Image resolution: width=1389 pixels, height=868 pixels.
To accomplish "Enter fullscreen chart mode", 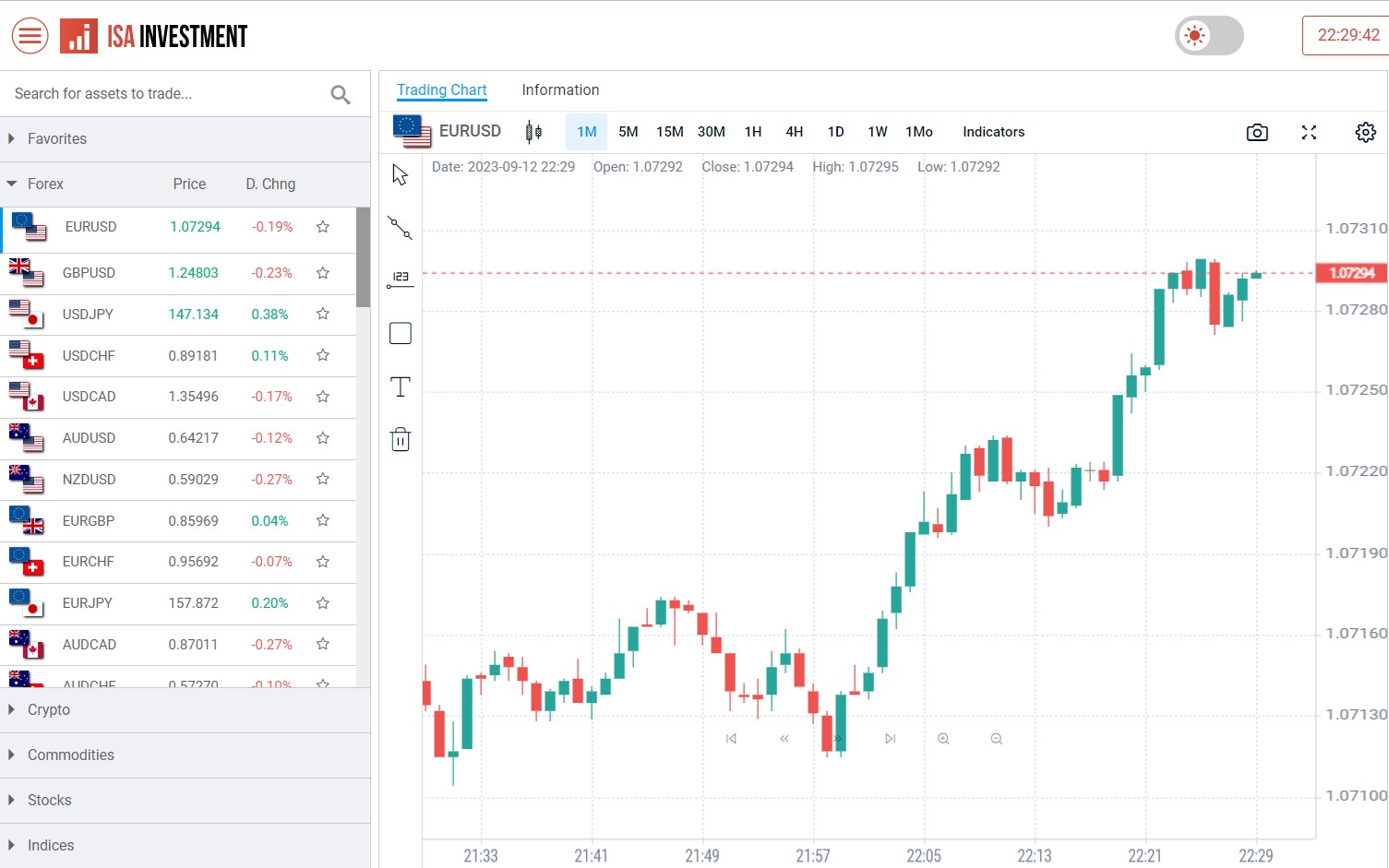I will (x=1309, y=133).
